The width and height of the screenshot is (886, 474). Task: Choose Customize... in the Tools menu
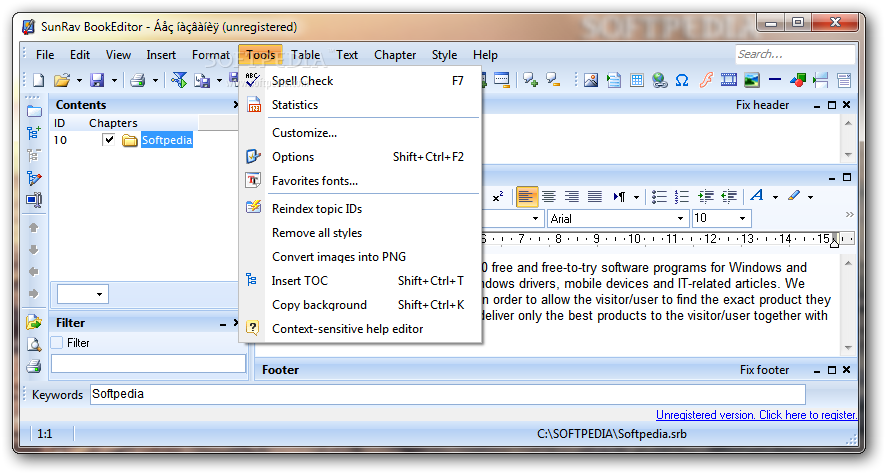pyautogui.click(x=361, y=133)
